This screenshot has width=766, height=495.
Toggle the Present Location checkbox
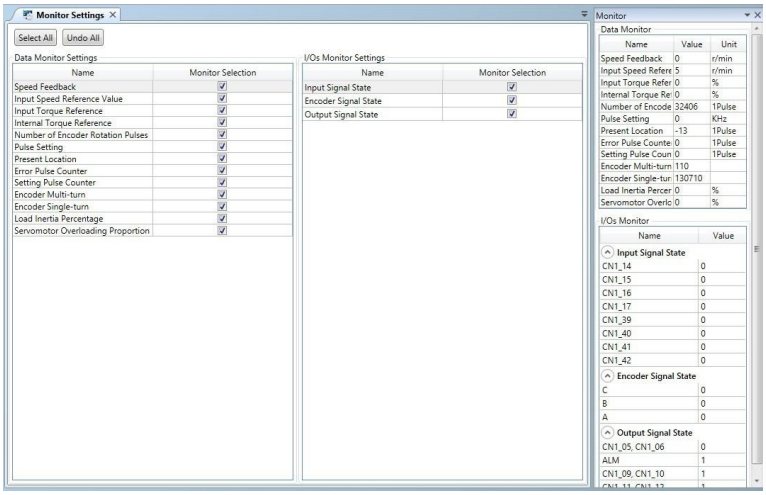tap(222, 158)
